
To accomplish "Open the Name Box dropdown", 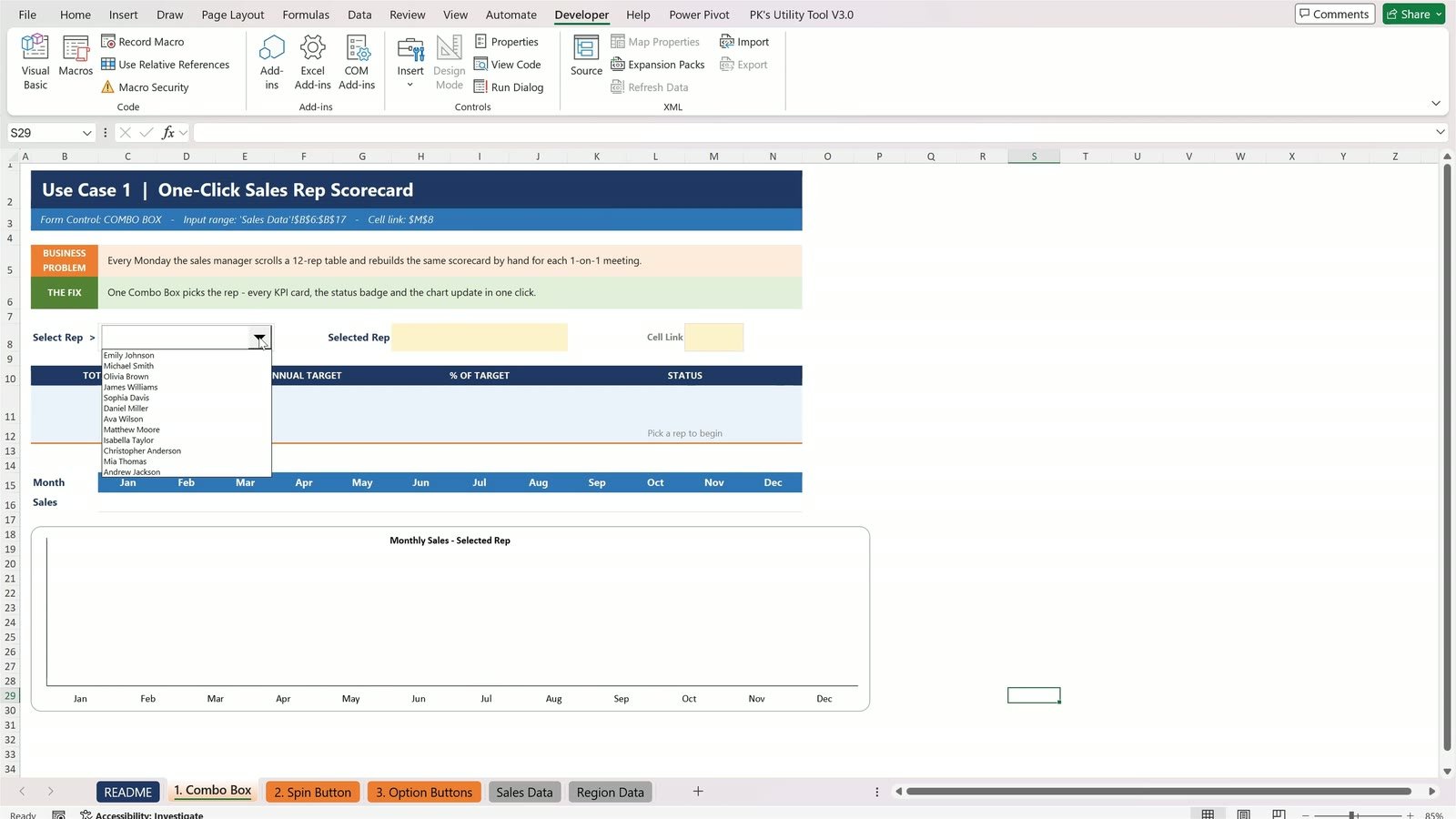I will pos(87,133).
